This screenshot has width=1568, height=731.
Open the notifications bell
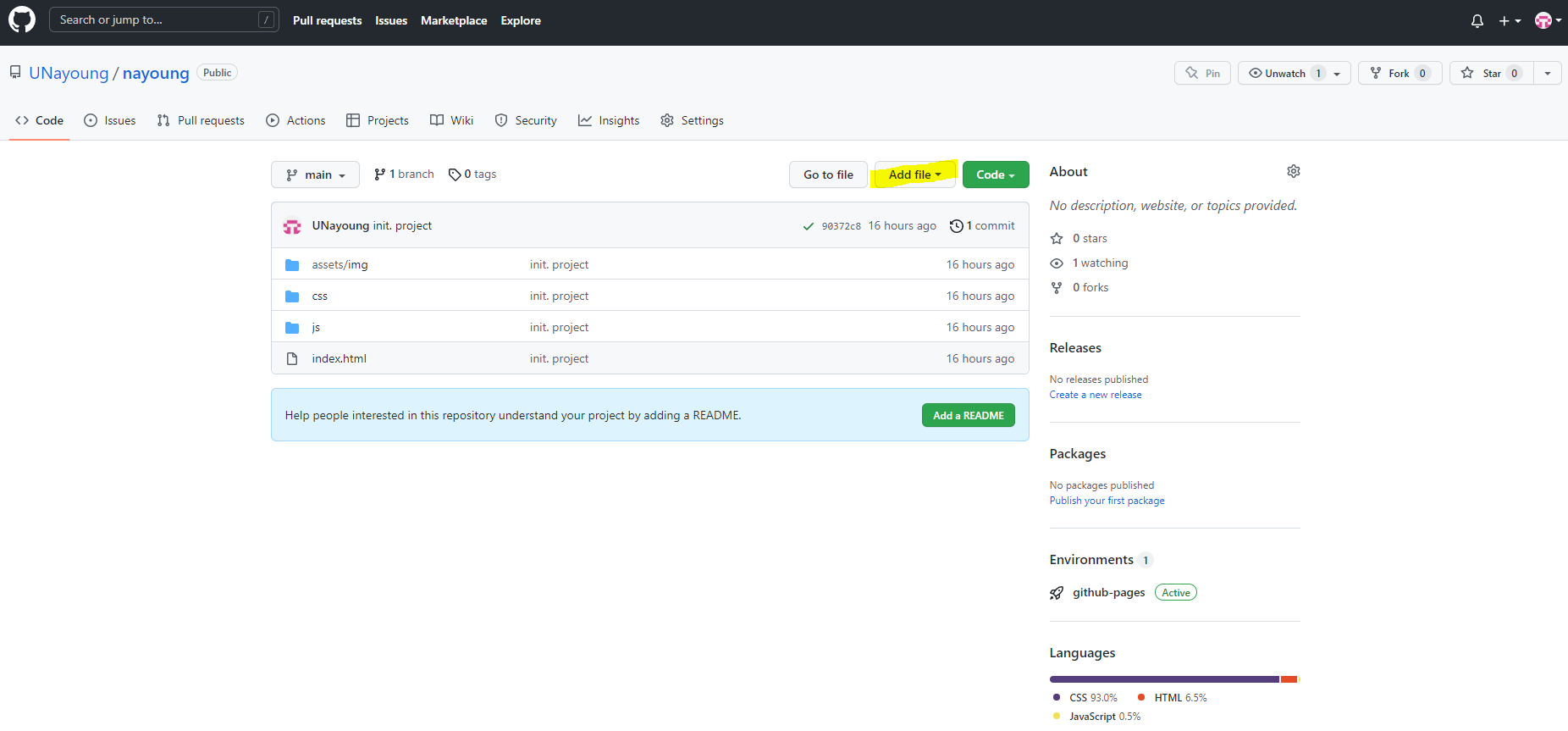tap(1477, 21)
